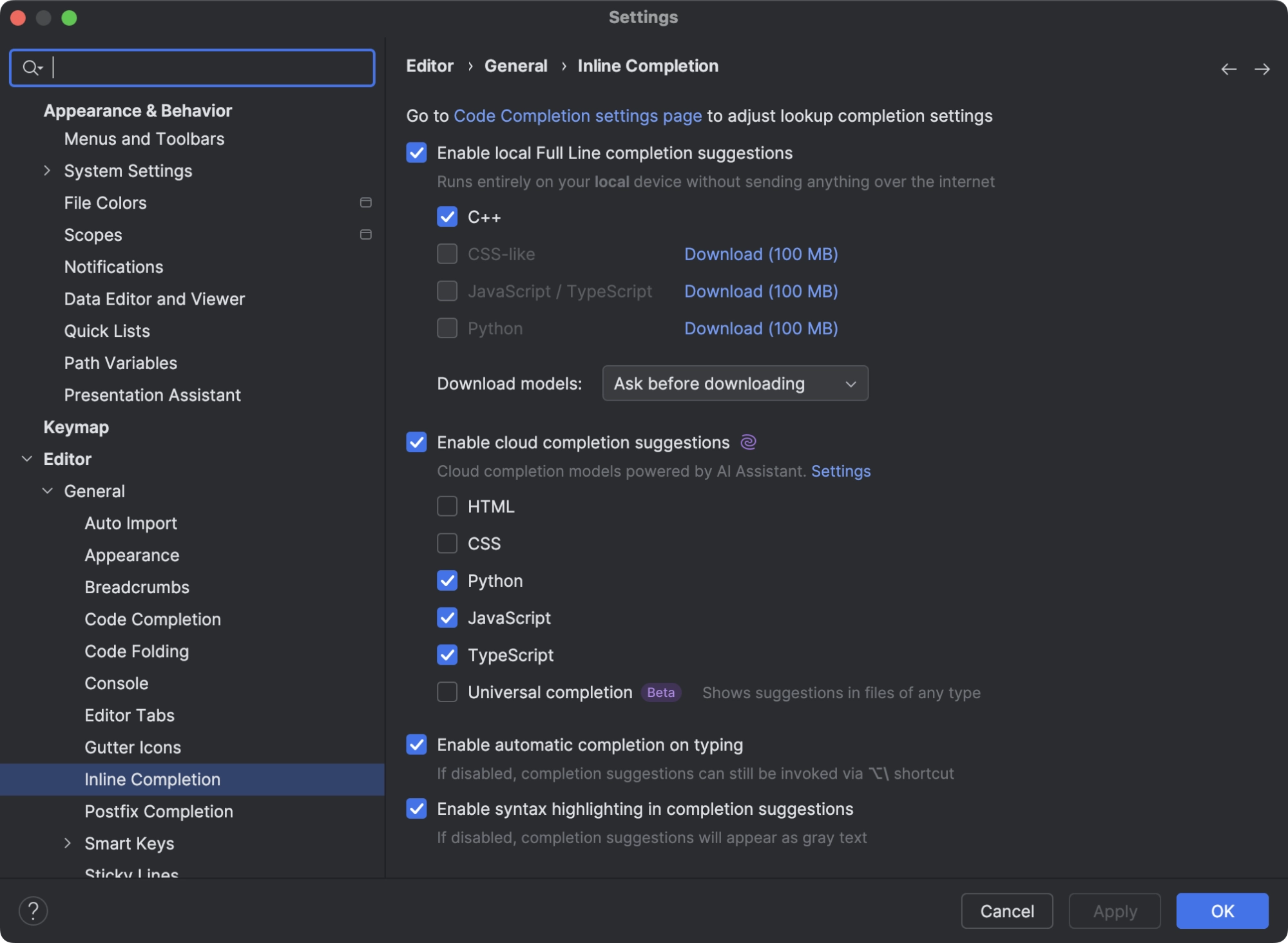Enable CSS-like local completion model
This screenshot has width=1288, height=943.
tap(448, 253)
